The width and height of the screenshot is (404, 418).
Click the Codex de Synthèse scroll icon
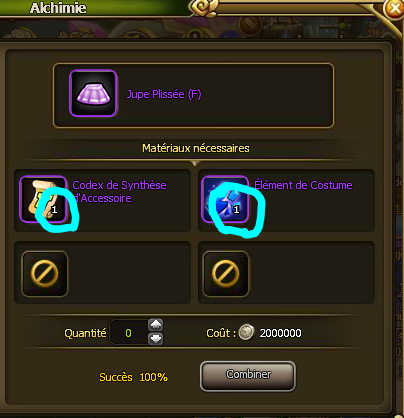coord(43,199)
